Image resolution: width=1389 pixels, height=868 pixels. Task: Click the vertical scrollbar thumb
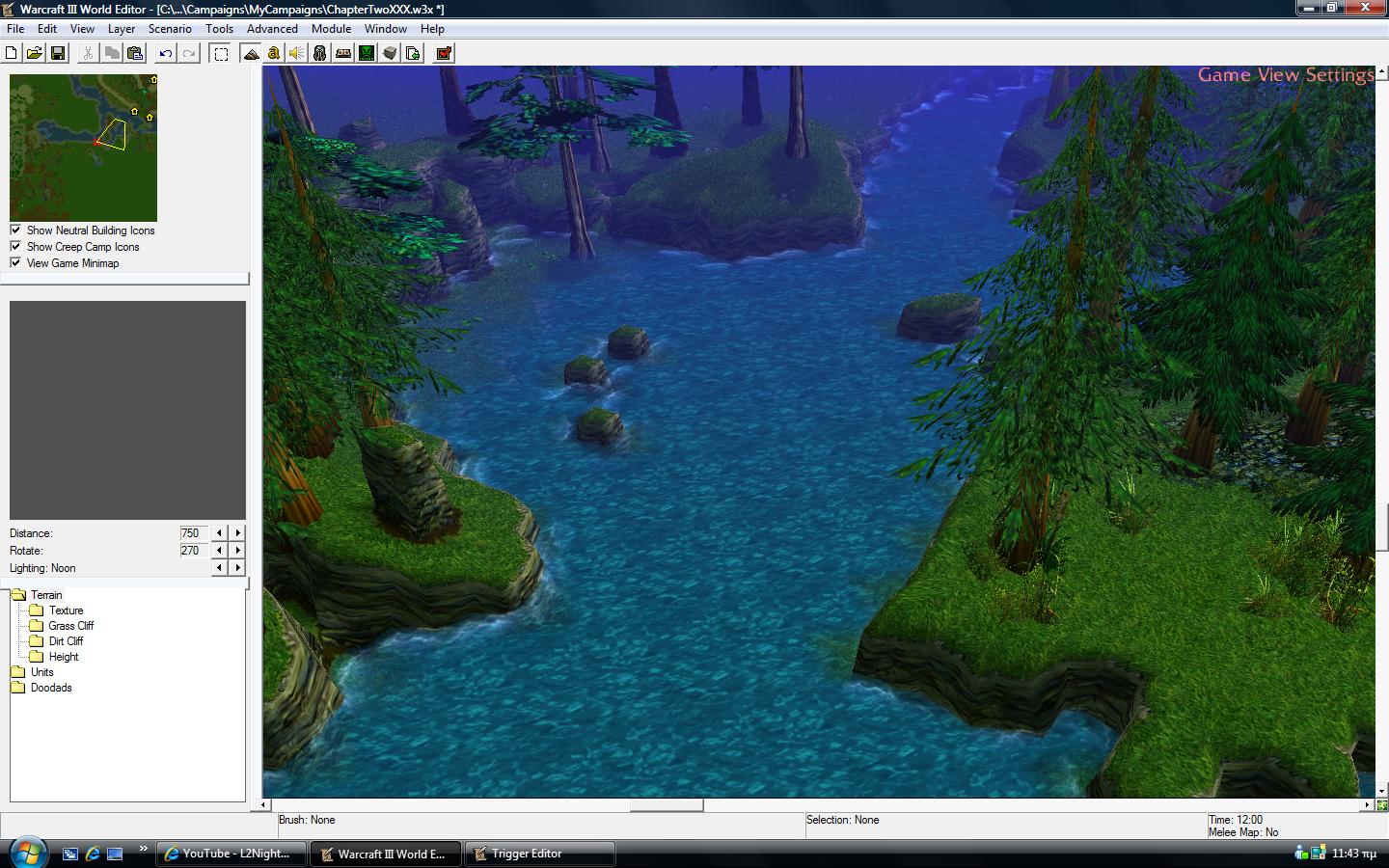pos(1382,528)
